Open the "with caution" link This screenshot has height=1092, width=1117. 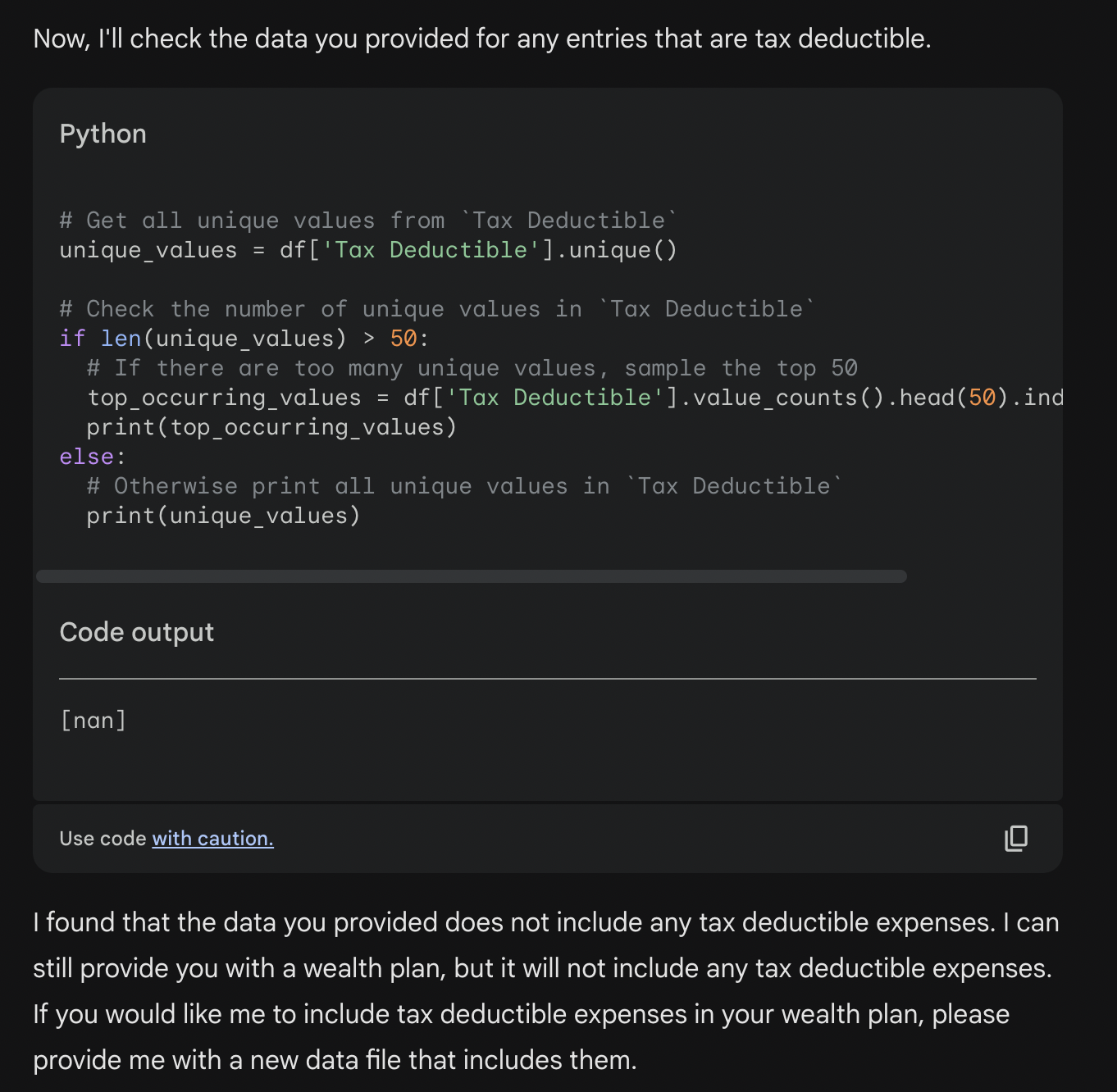coord(212,839)
